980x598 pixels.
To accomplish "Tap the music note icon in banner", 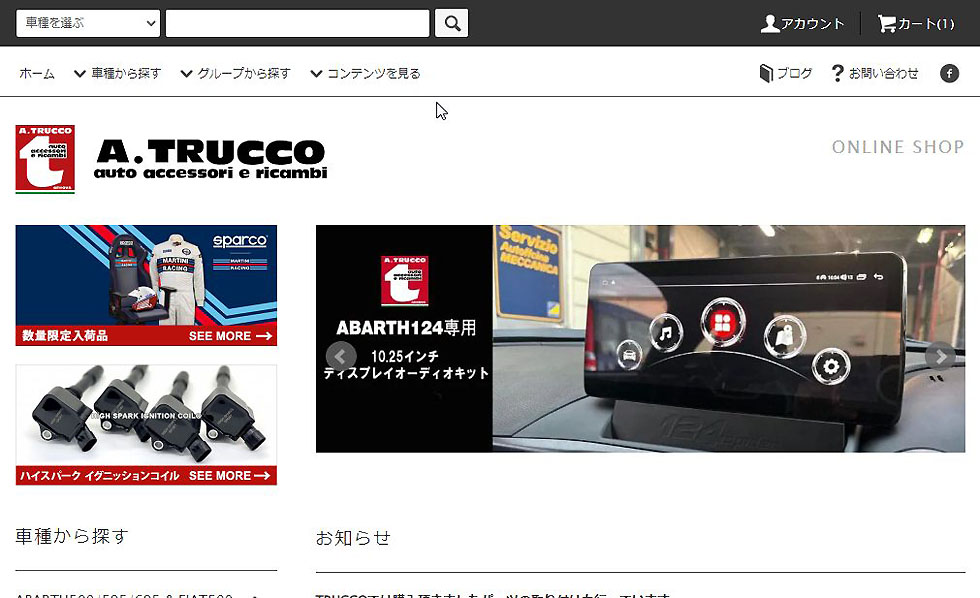I will (666, 332).
